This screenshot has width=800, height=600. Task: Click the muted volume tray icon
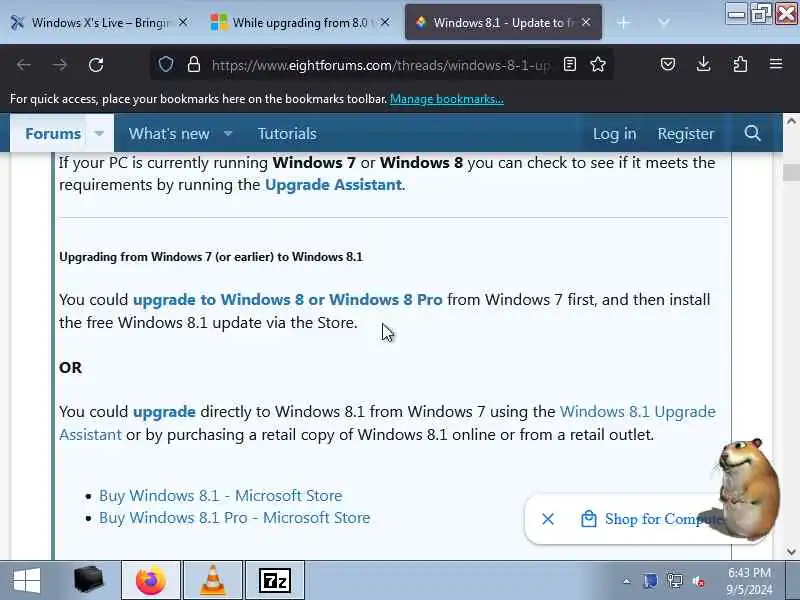699,581
